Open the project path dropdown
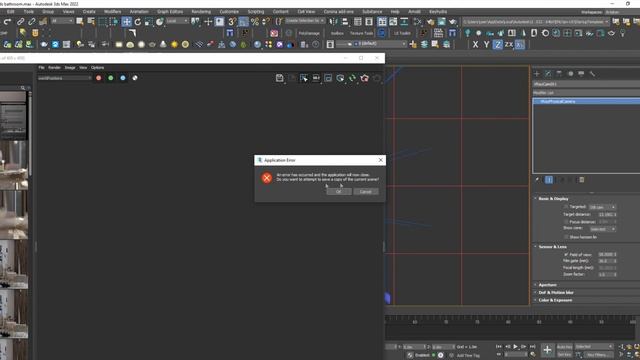The width and height of the screenshot is (640, 360). tap(535, 21)
